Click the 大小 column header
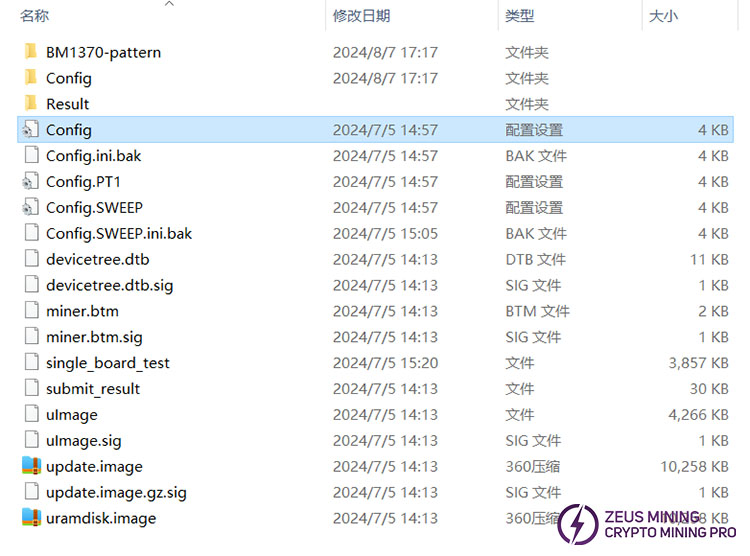This screenshot has width=750, height=556. [663, 16]
